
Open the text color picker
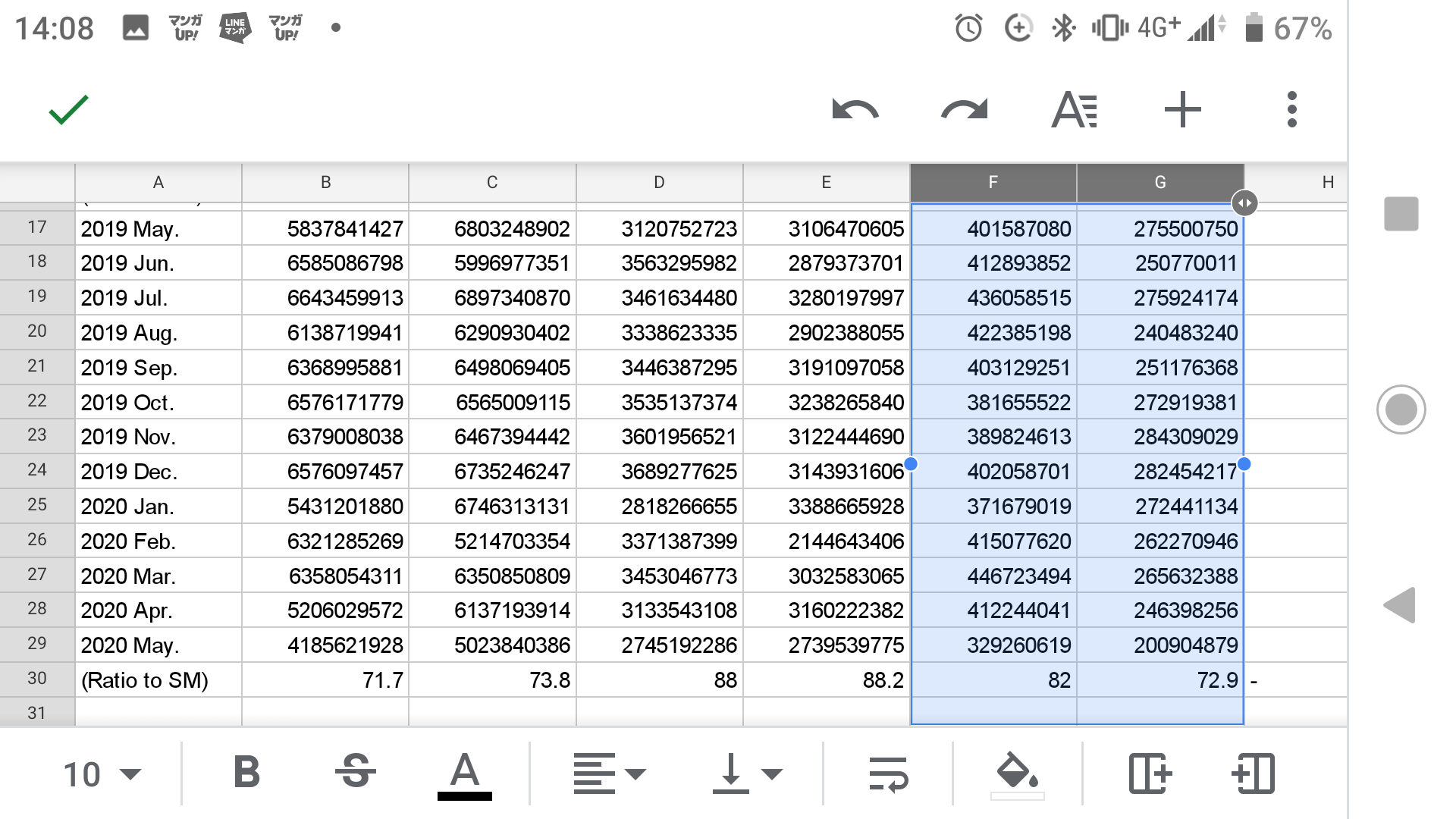coord(464,773)
